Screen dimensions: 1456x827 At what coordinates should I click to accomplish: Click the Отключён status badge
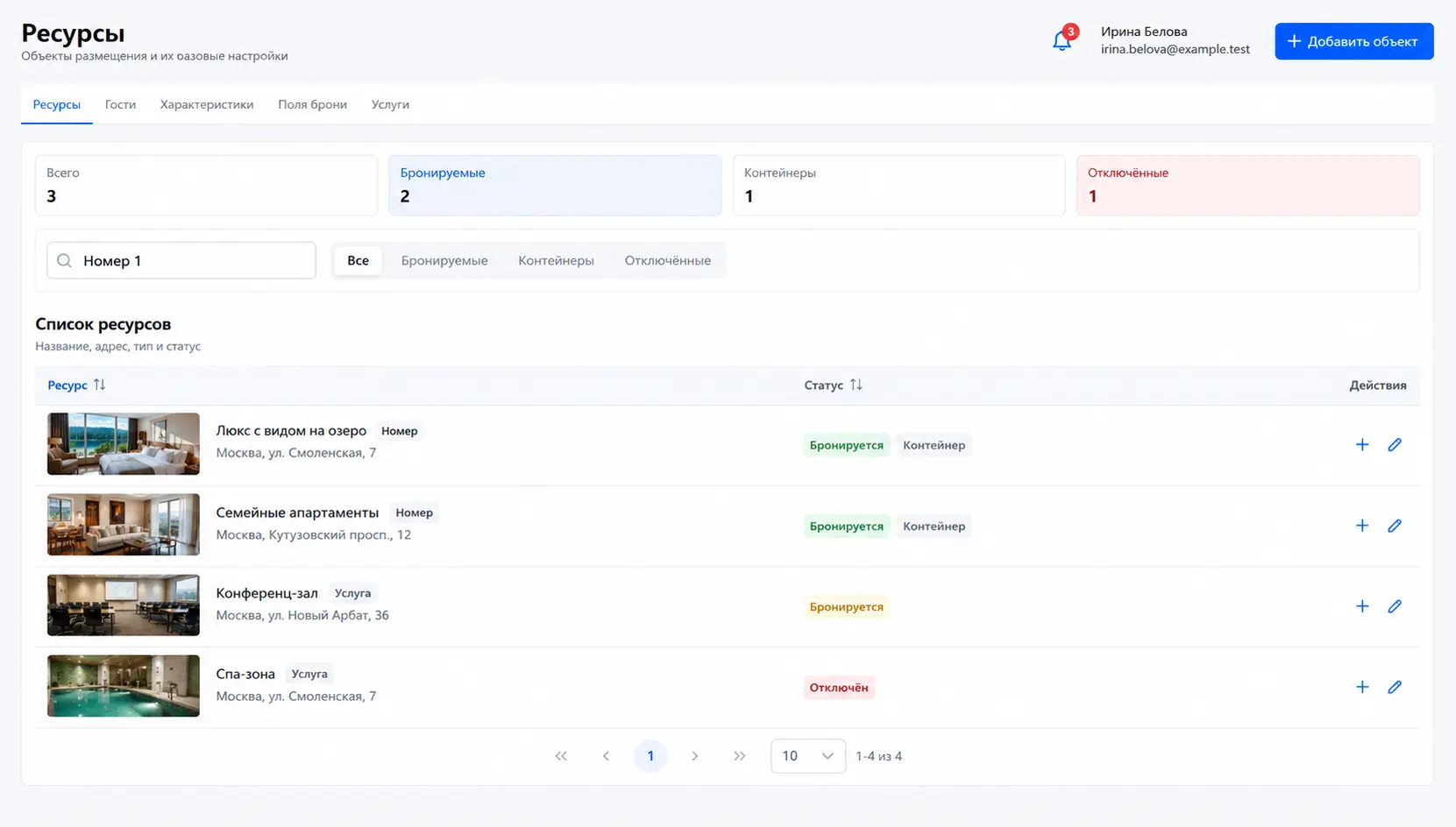click(x=839, y=688)
